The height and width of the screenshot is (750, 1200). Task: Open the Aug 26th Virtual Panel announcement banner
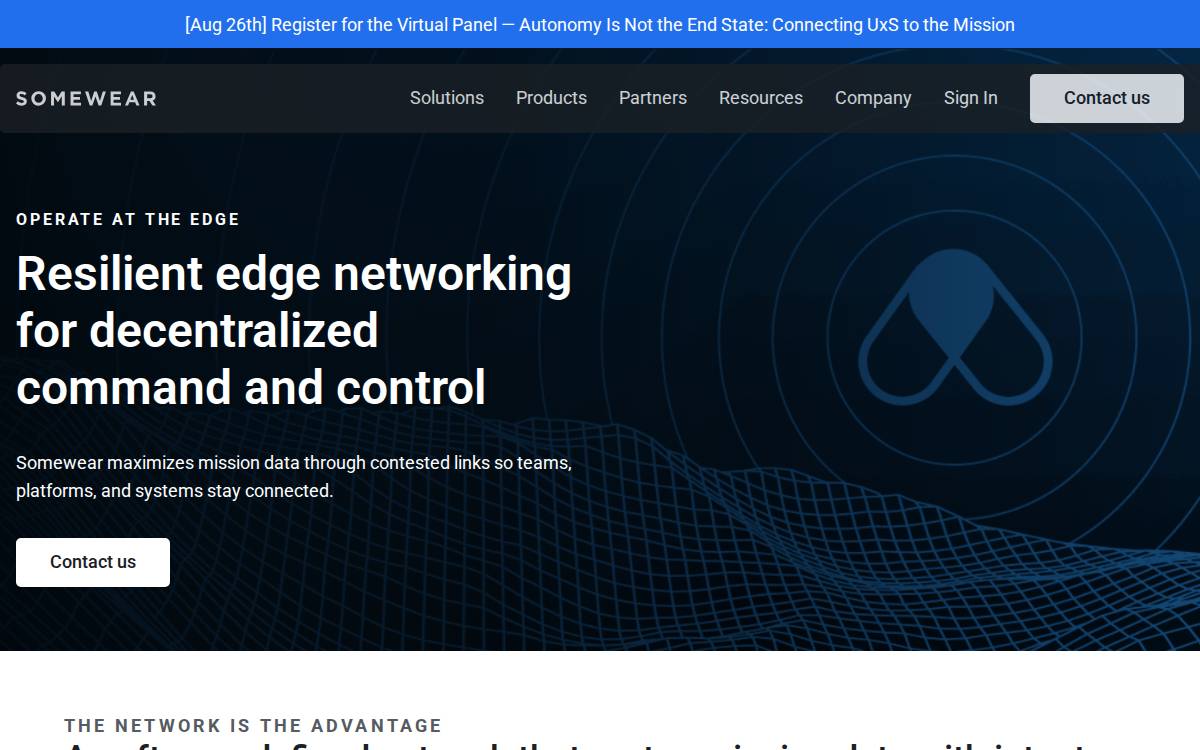(600, 24)
